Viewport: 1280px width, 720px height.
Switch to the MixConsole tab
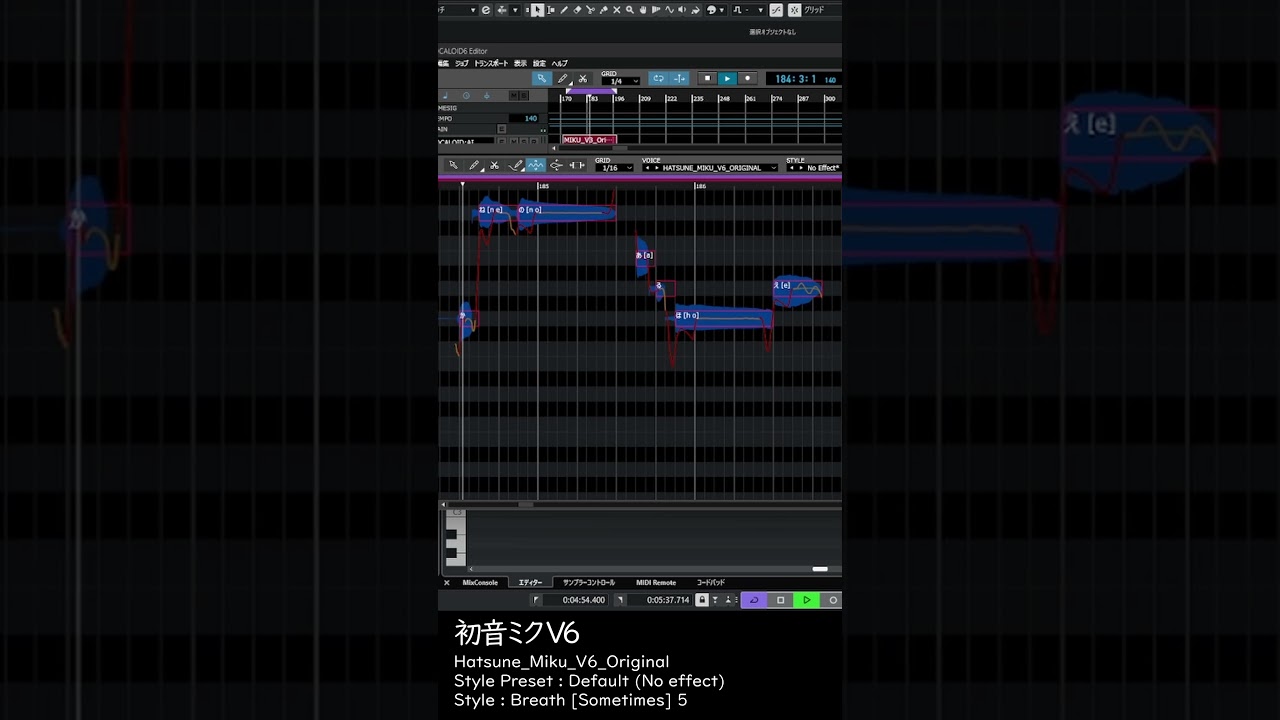(480, 583)
